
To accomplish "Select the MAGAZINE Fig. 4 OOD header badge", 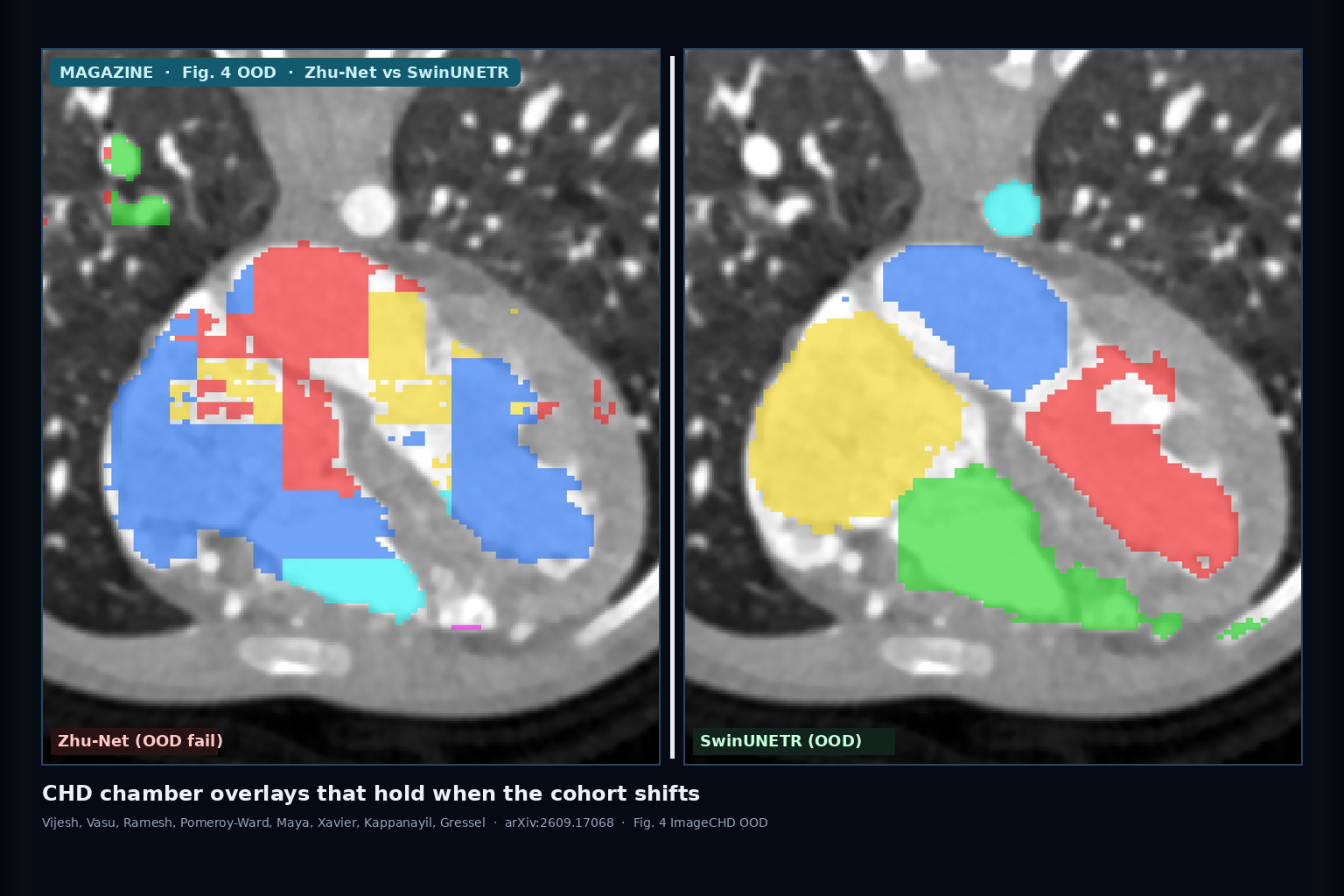I will (x=284, y=73).
